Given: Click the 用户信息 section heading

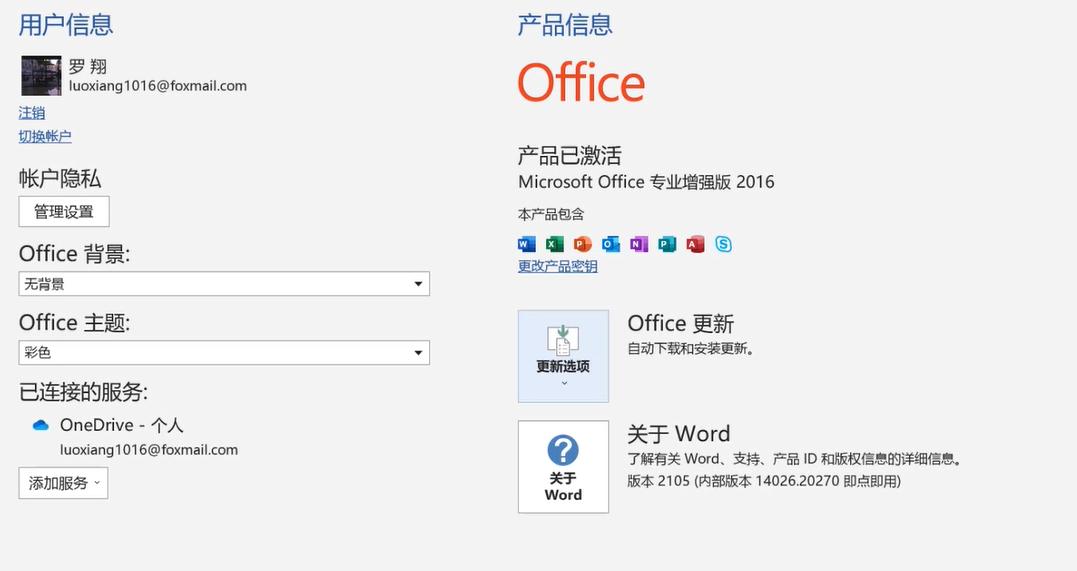Looking at the screenshot, I should [66, 25].
